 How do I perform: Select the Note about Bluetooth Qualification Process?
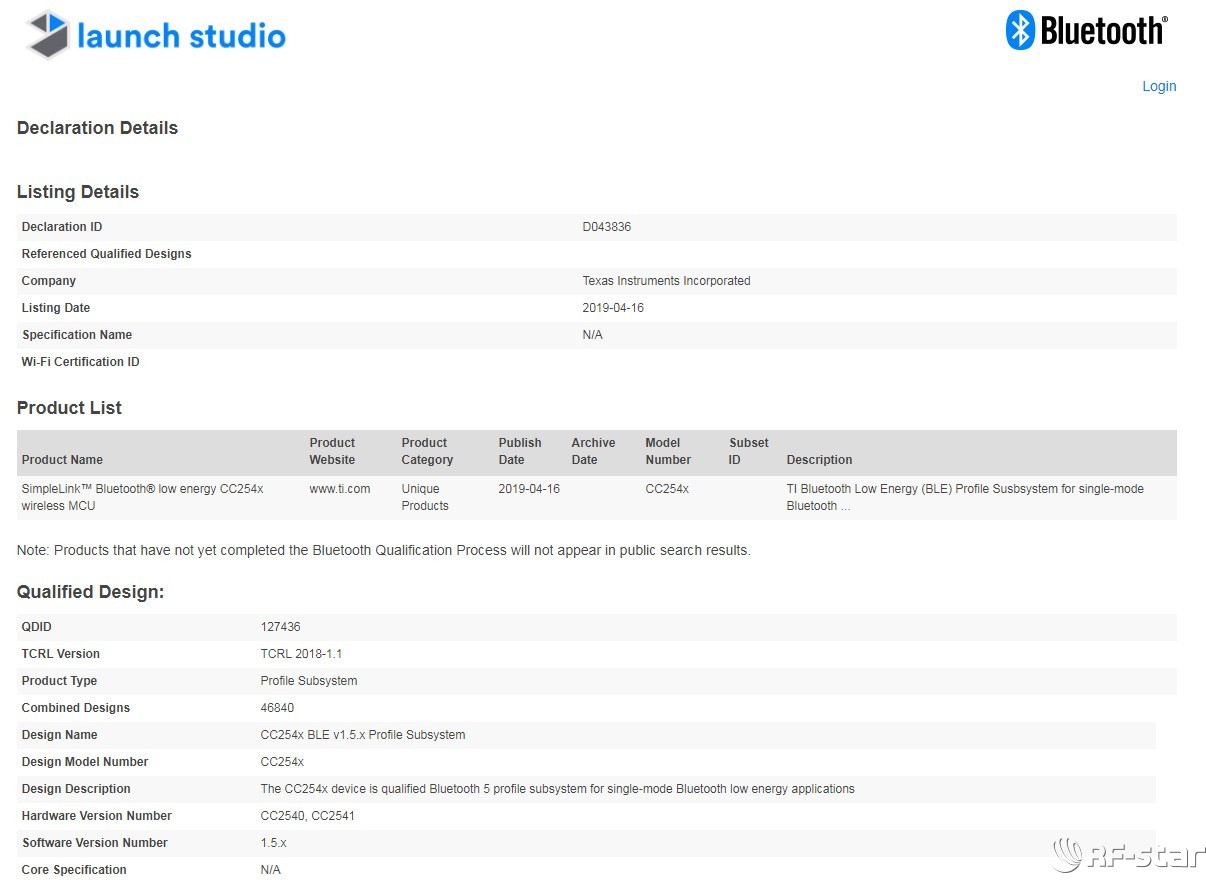pyautogui.click(x=384, y=550)
